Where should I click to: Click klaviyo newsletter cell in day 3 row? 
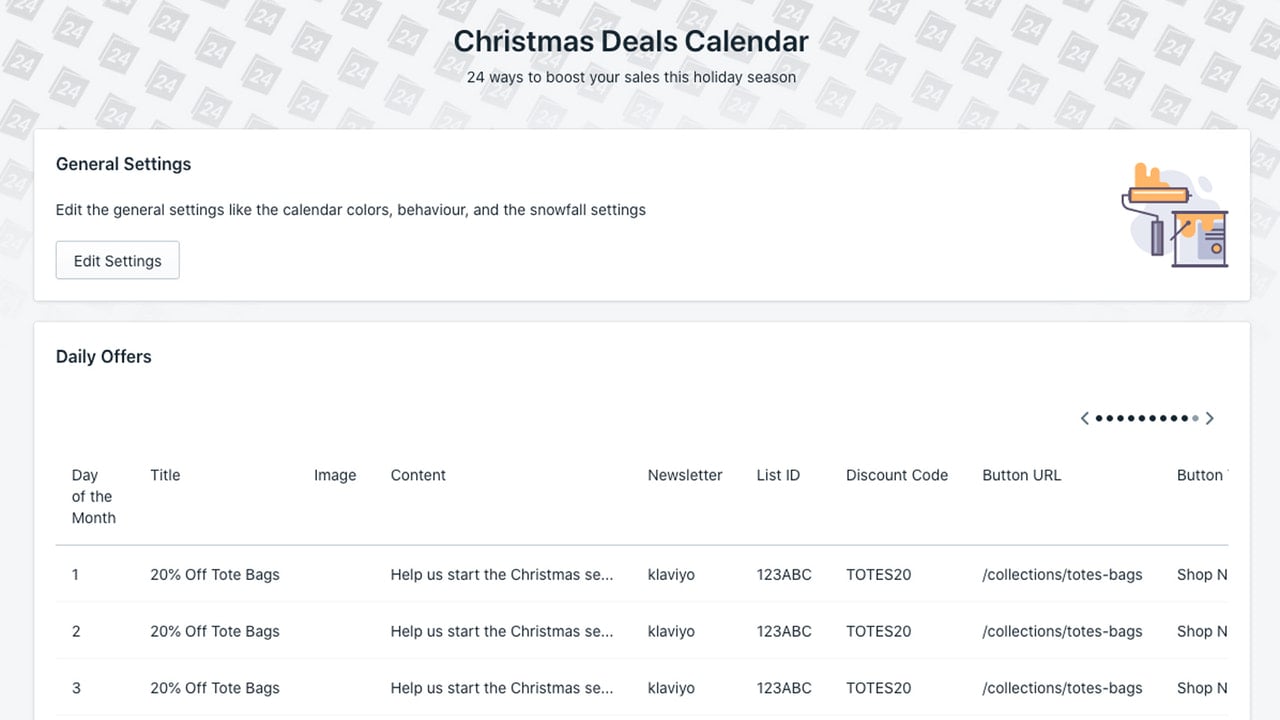coord(671,688)
